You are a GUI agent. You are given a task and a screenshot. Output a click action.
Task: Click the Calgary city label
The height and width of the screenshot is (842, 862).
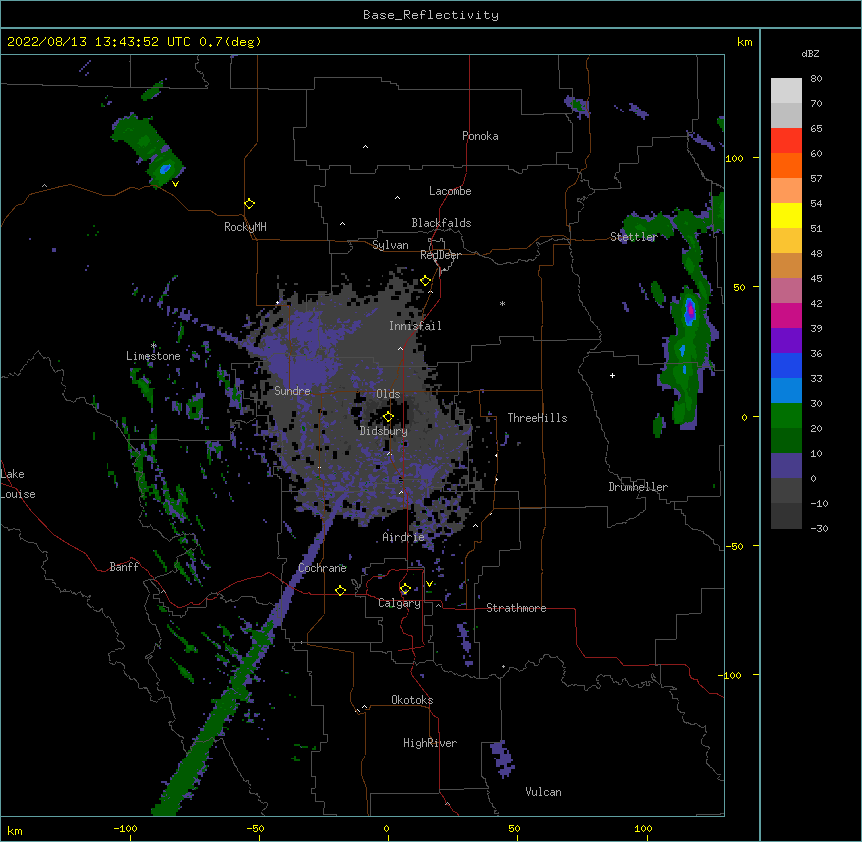400,603
